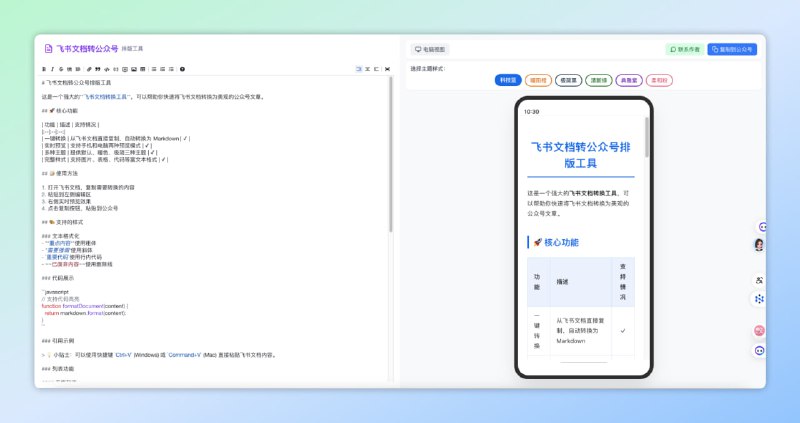The height and width of the screenshot is (423, 800).
Task: Insert a hyperlink with the link icon
Action: click(89, 69)
